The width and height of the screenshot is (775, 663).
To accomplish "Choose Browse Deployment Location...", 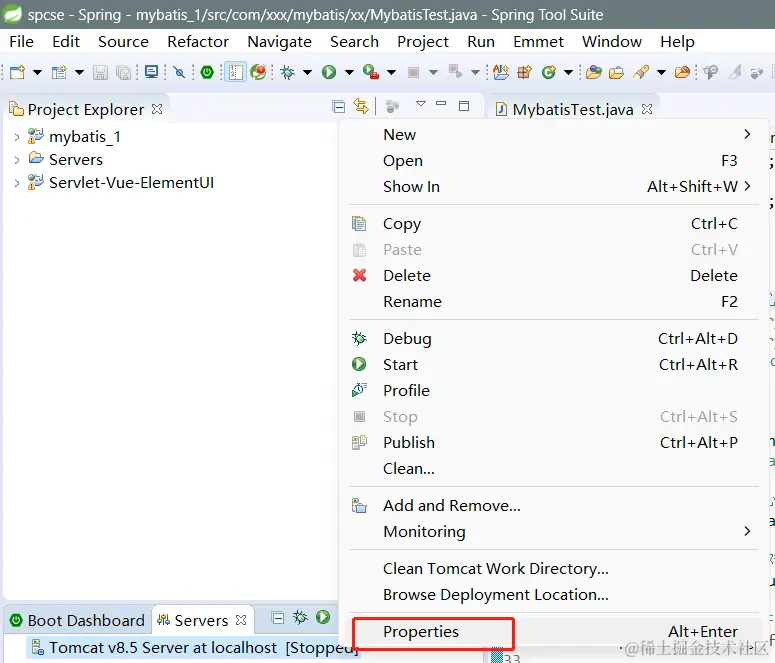I will click(554, 595).
